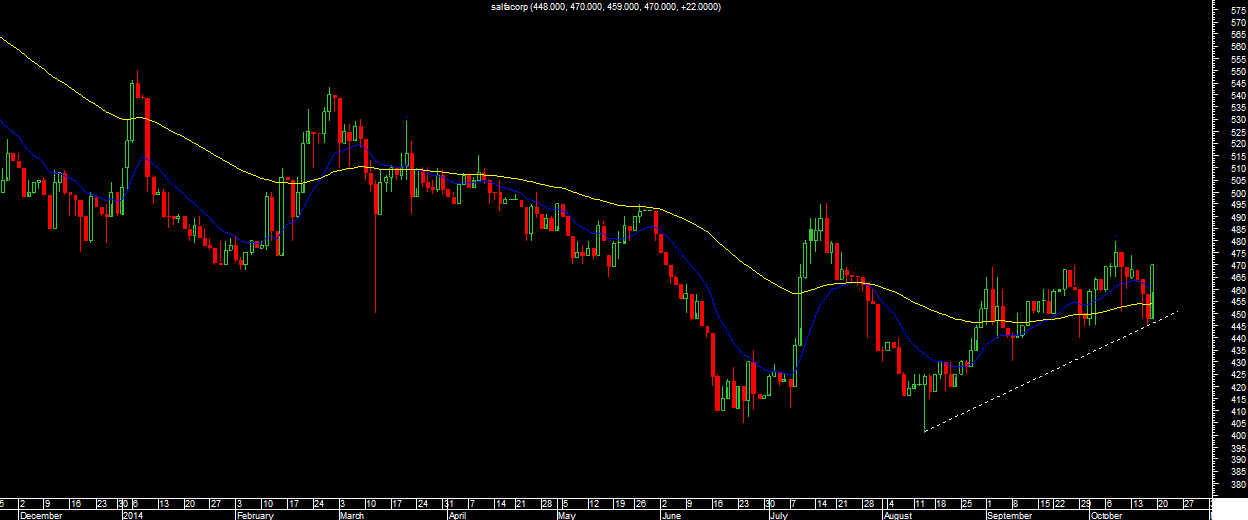Select the October month label
Image resolution: width=1248 pixels, height=520 pixels.
pyautogui.click(x=1106, y=515)
